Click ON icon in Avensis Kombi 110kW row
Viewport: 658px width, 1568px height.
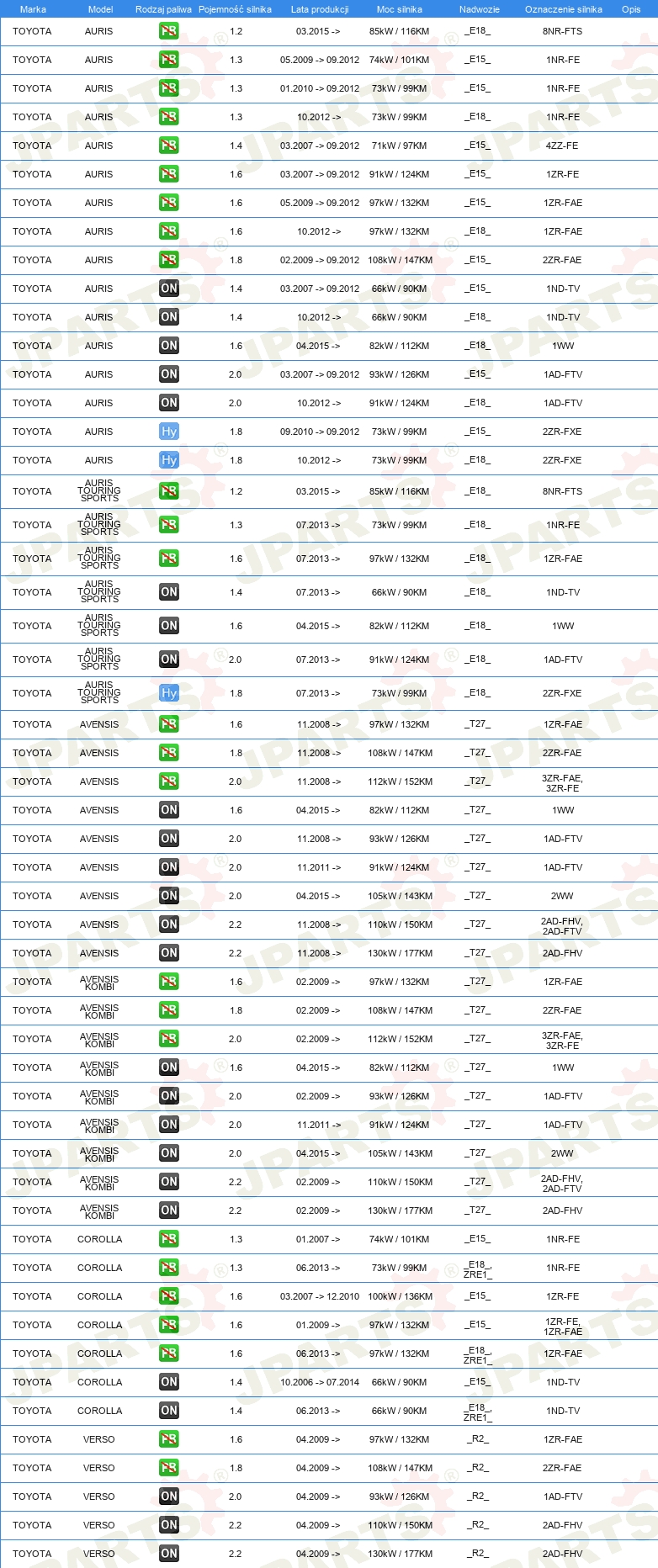pyautogui.click(x=169, y=1182)
